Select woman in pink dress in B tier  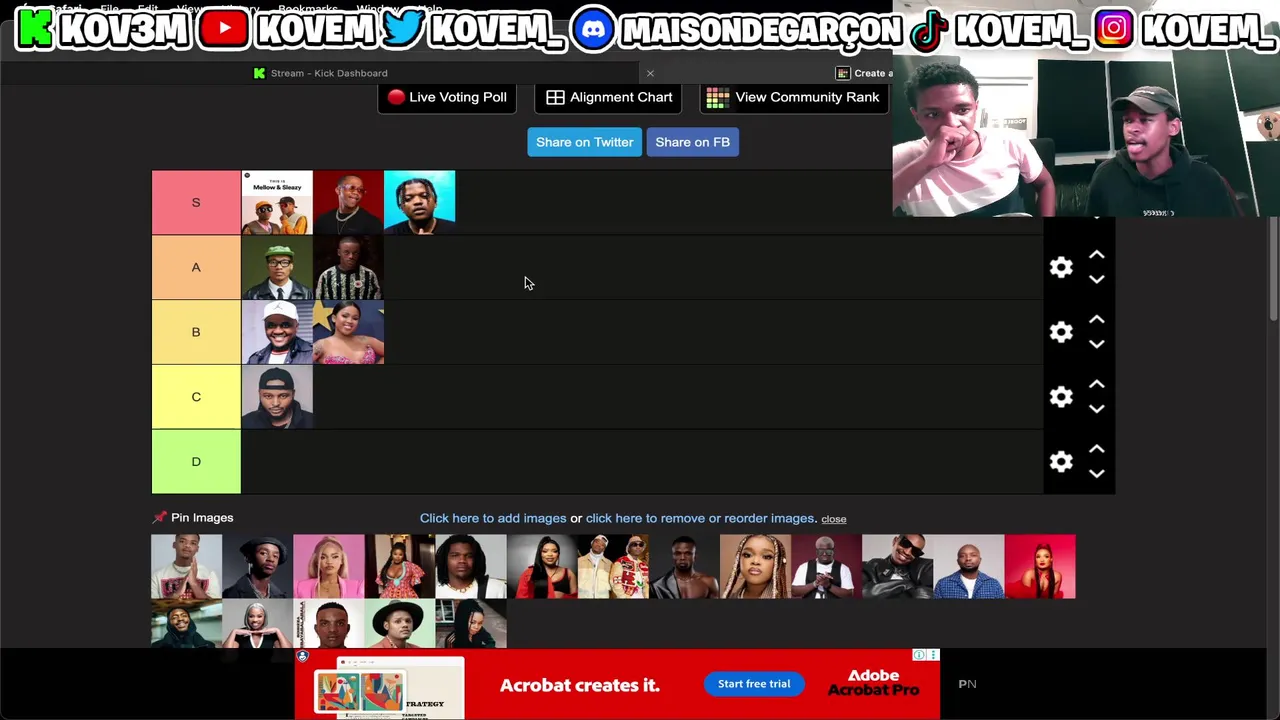coord(348,332)
